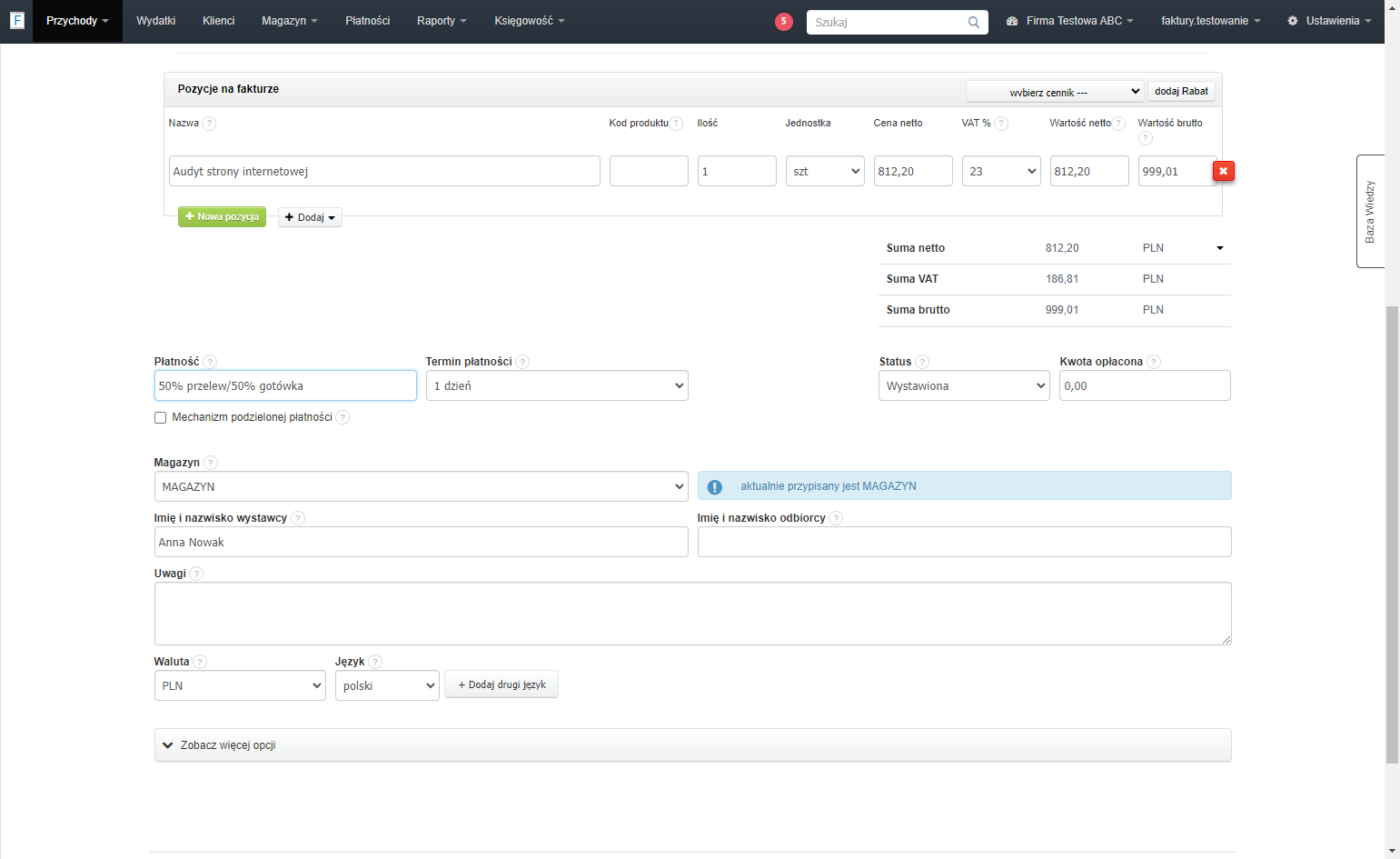
Task: Open the Ustawienia settings menu
Action: coord(1329,21)
